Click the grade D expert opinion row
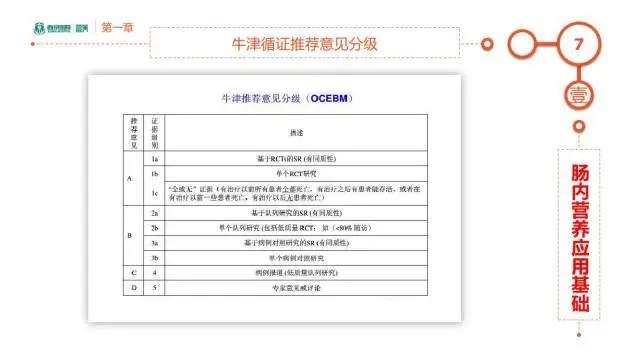Image resolution: width=640 pixels, height=360 pixels. (276, 288)
